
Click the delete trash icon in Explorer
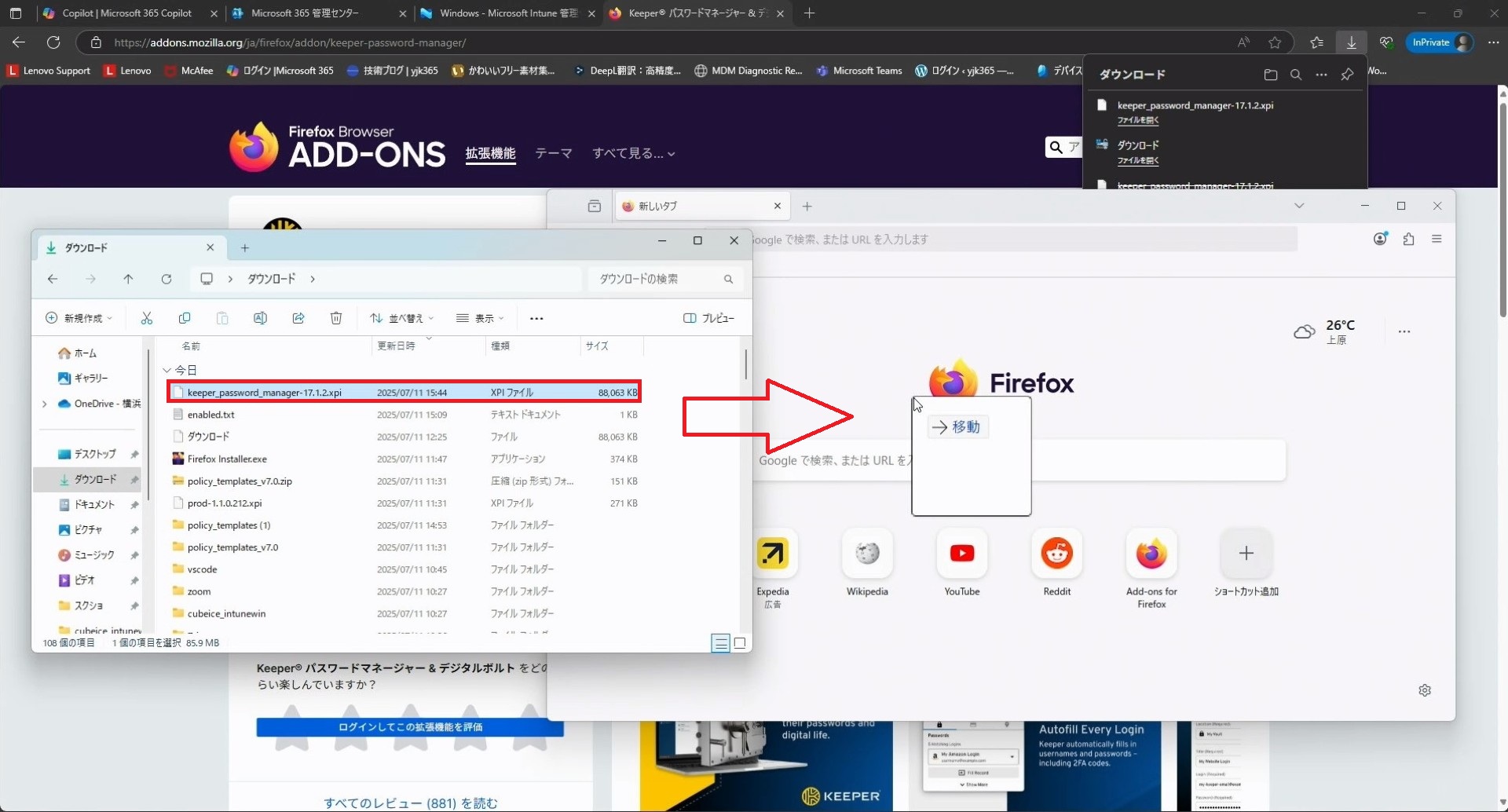[336, 318]
